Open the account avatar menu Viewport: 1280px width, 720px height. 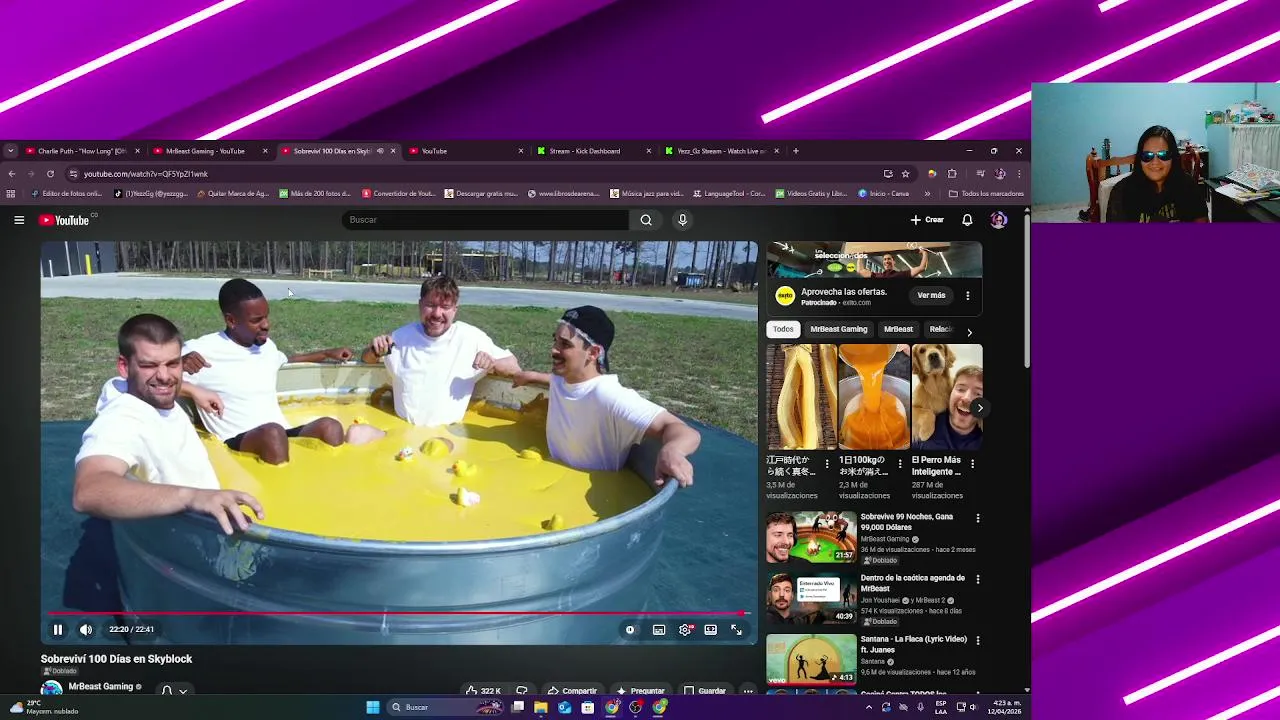(x=998, y=220)
